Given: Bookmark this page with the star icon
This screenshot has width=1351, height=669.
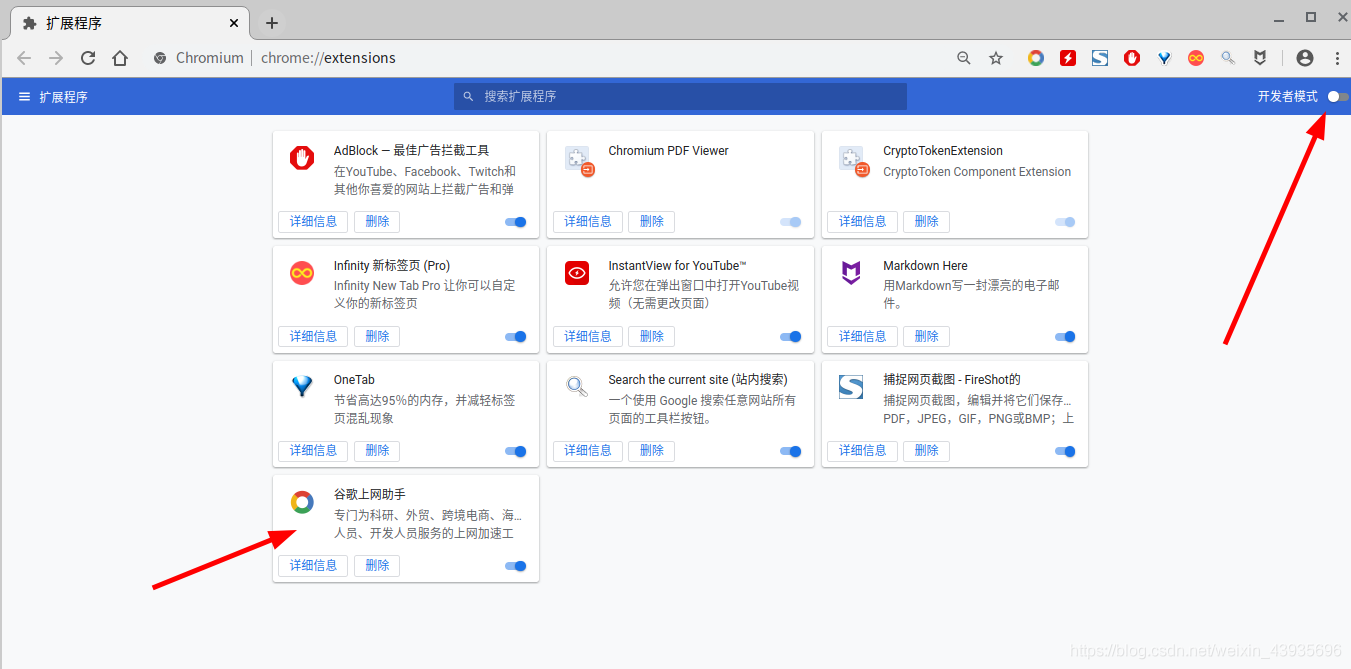Looking at the screenshot, I should [996, 58].
